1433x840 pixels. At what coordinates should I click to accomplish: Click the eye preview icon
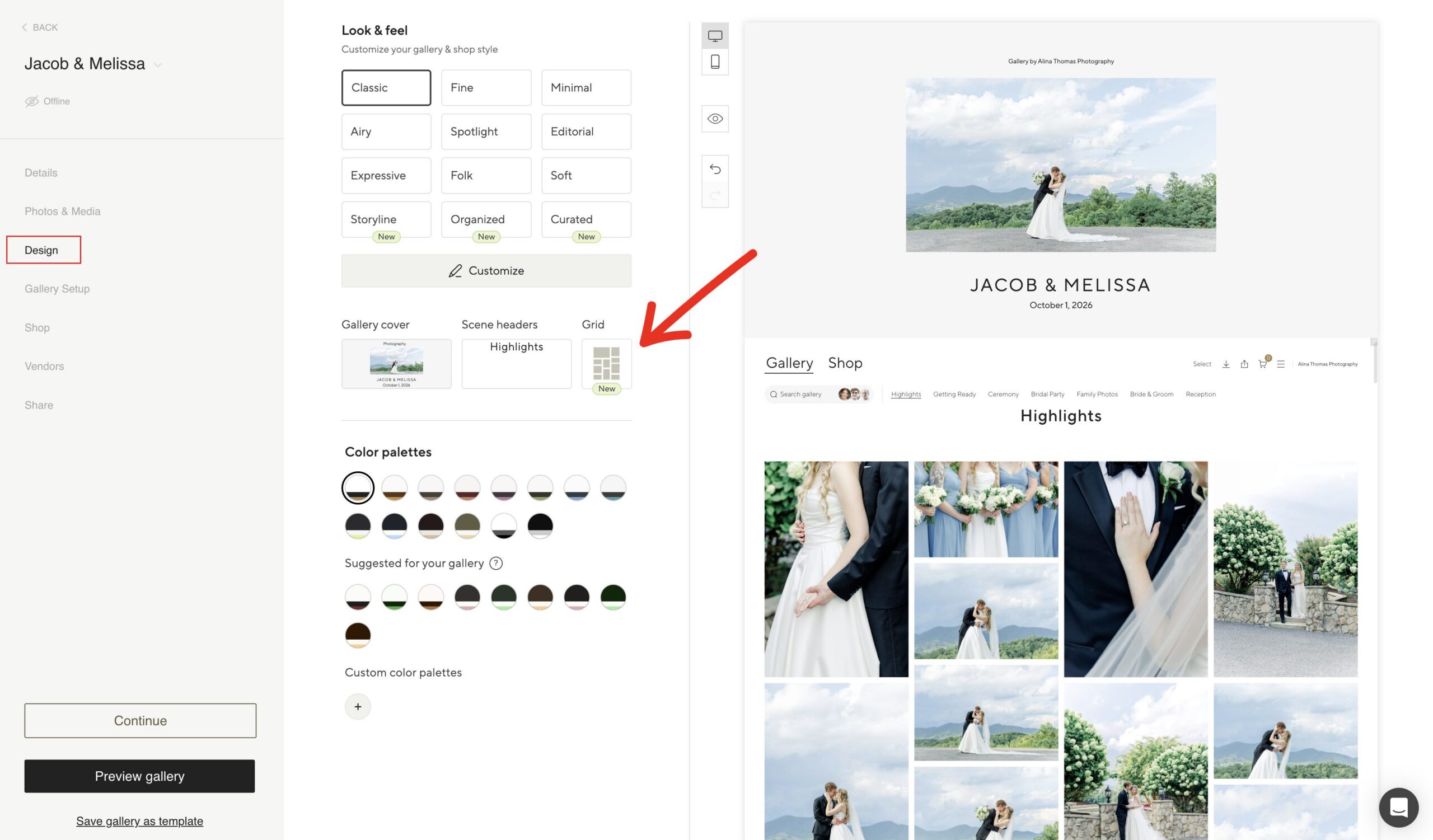point(715,119)
